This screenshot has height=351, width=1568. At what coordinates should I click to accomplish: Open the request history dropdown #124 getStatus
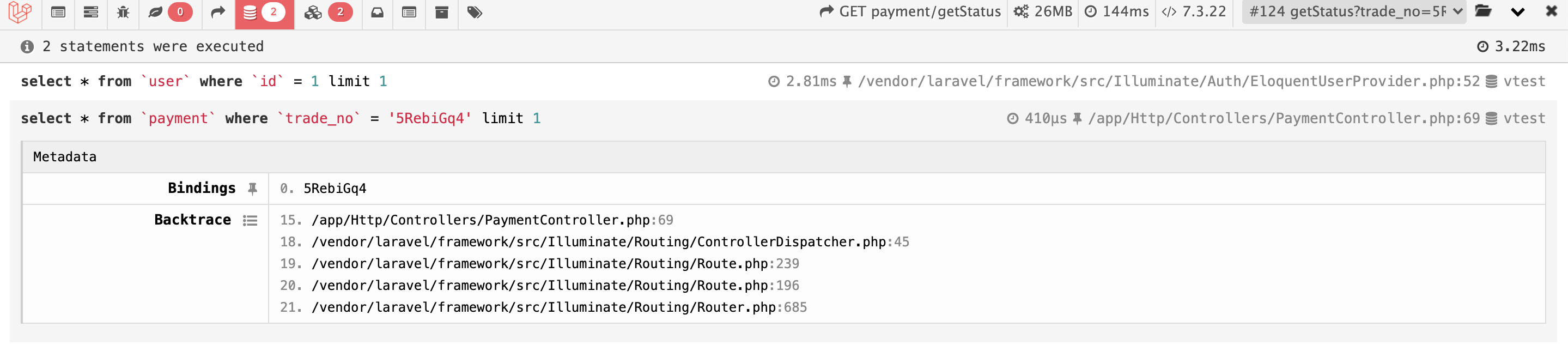[1353, 12]
